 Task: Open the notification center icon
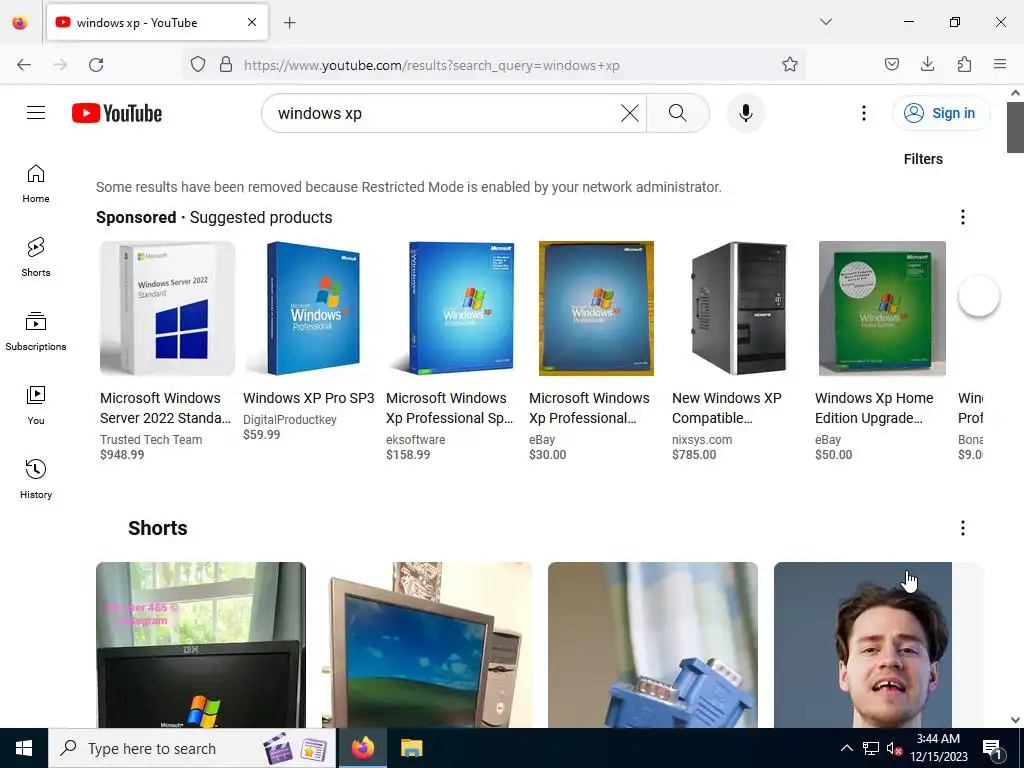[992, 750]
